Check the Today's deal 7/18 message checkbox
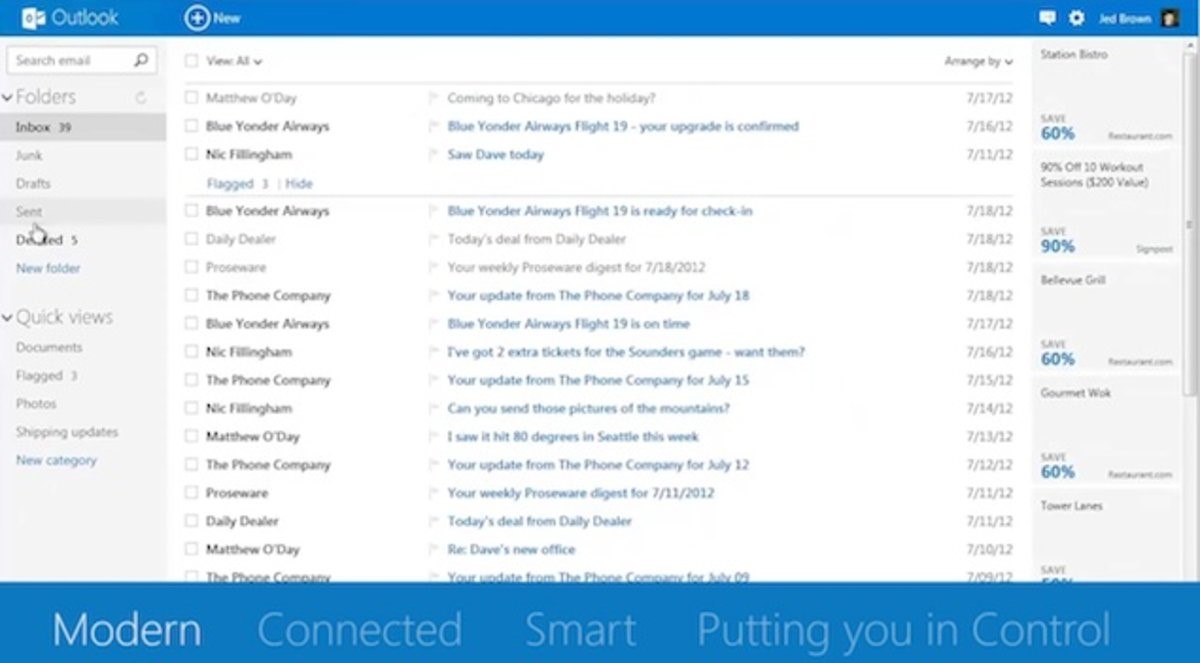Image resolution: width=1200 pixels, height=663 pixels. coord(191,239)
